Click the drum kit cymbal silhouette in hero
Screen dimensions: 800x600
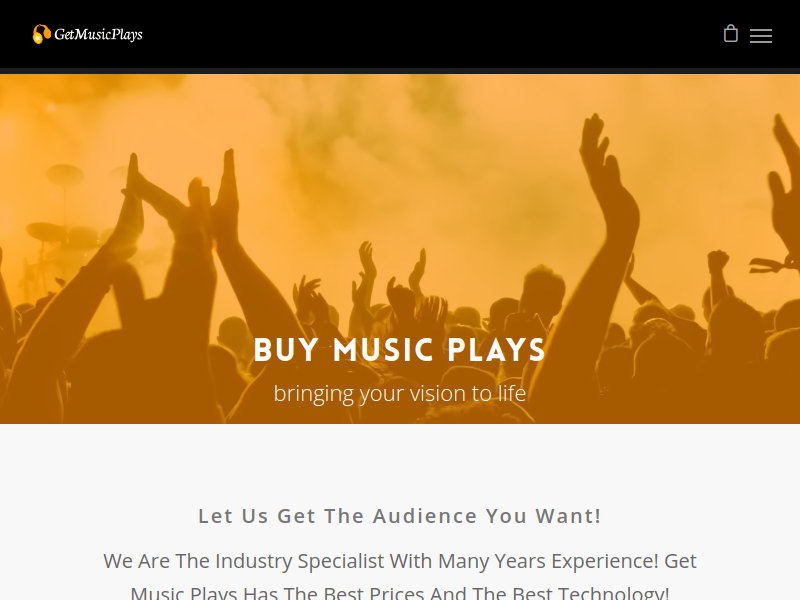[x=65, y=175]
